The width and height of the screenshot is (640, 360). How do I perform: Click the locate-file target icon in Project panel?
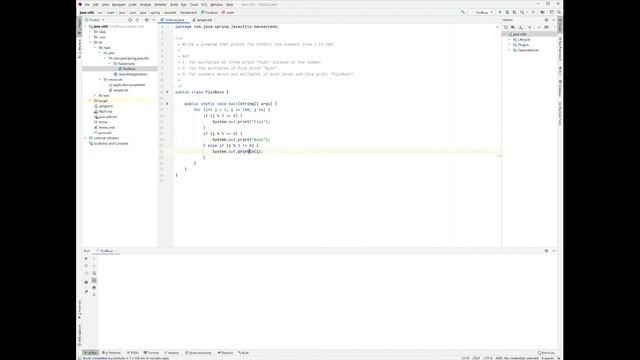click(130, 20)
